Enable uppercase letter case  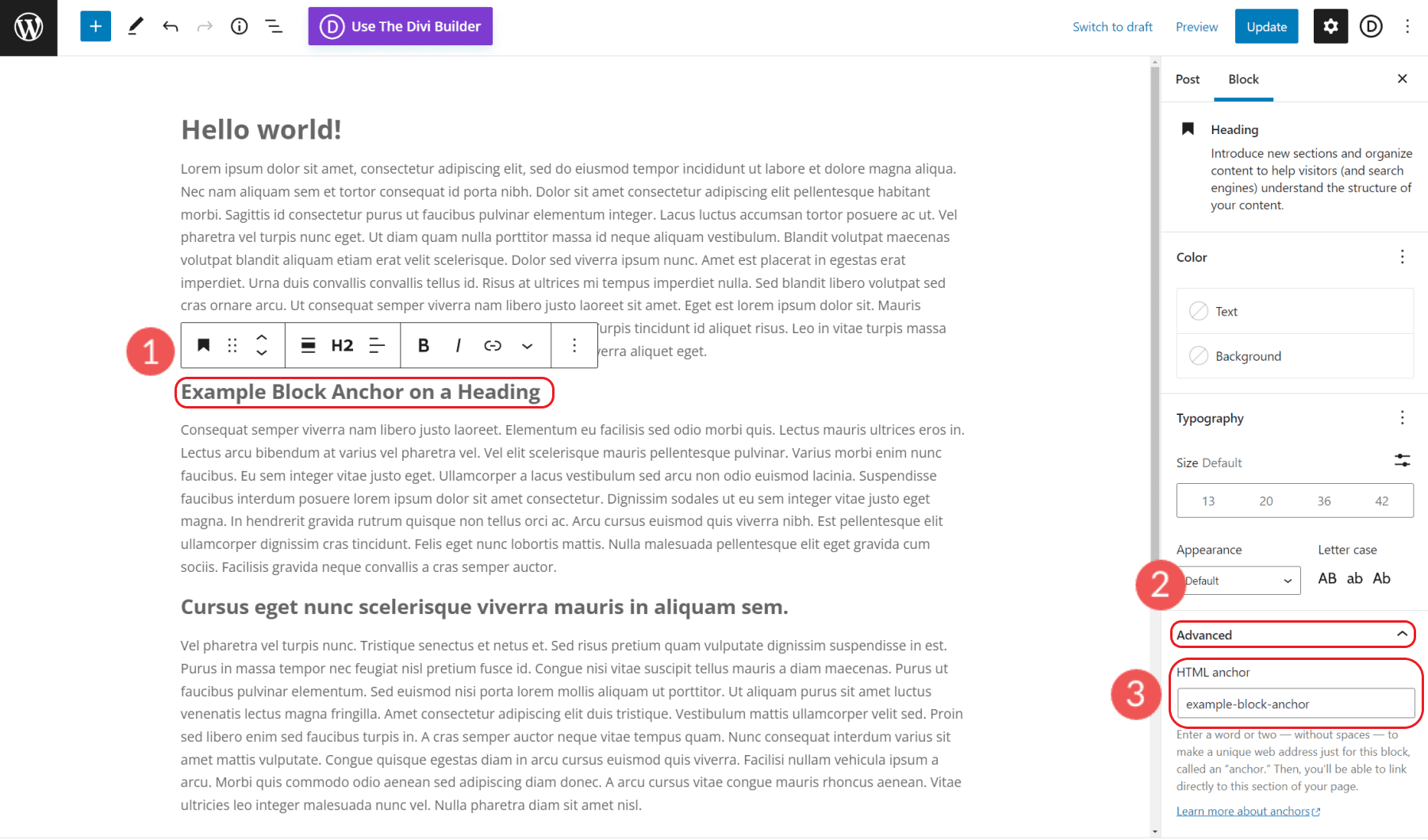click(1327, 578)
